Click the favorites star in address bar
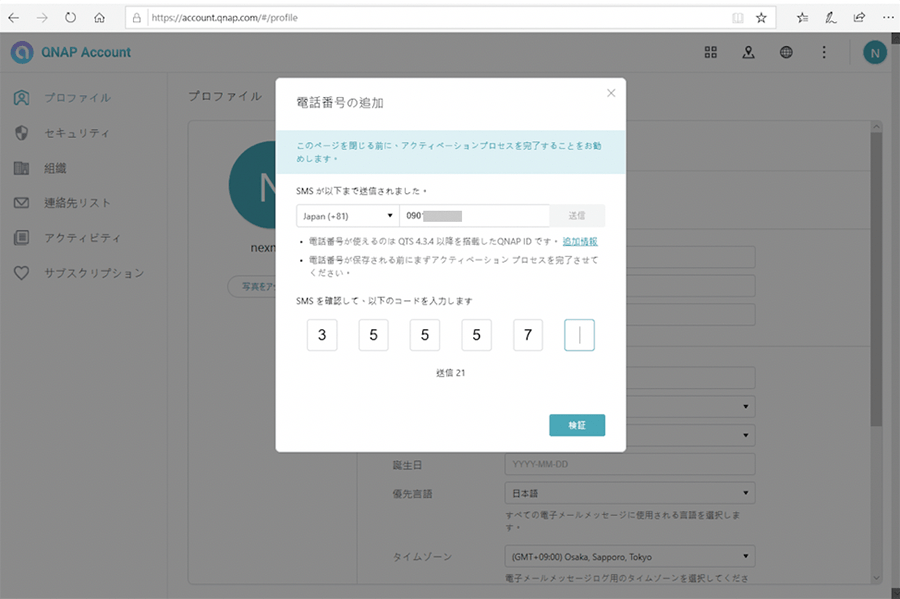 click(761, 17)
